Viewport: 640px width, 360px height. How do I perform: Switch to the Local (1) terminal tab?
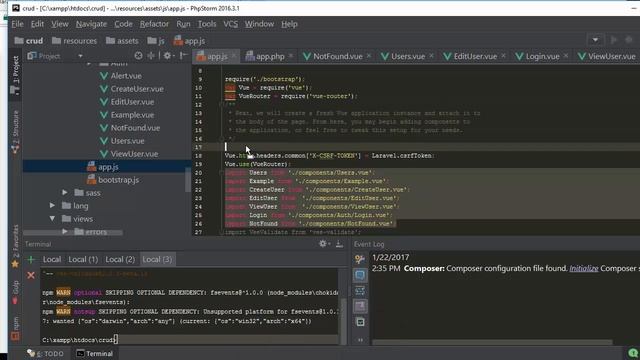pos(83,259)
